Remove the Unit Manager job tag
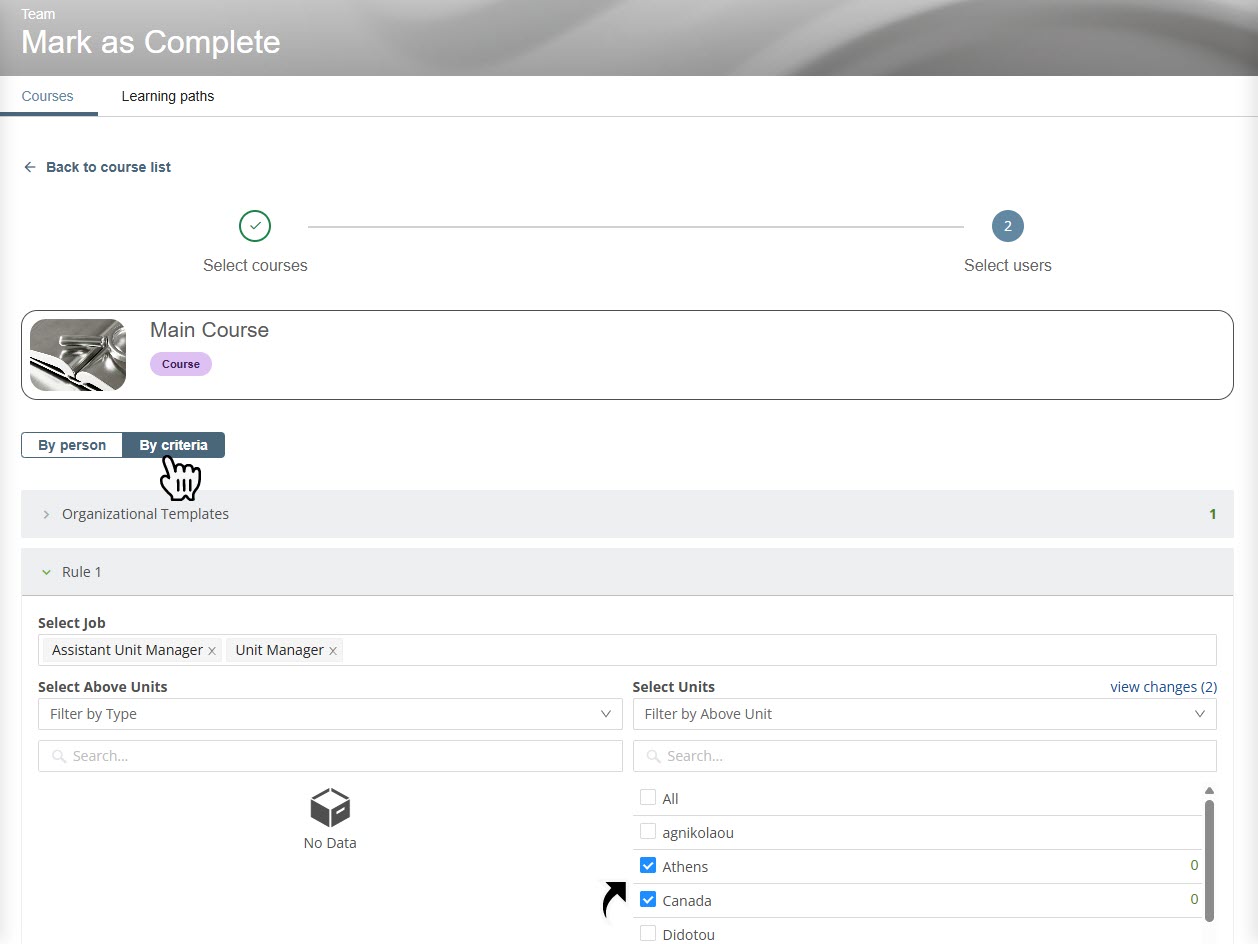The height and width of the screenshot is (944, 1258). pos(333,651)
